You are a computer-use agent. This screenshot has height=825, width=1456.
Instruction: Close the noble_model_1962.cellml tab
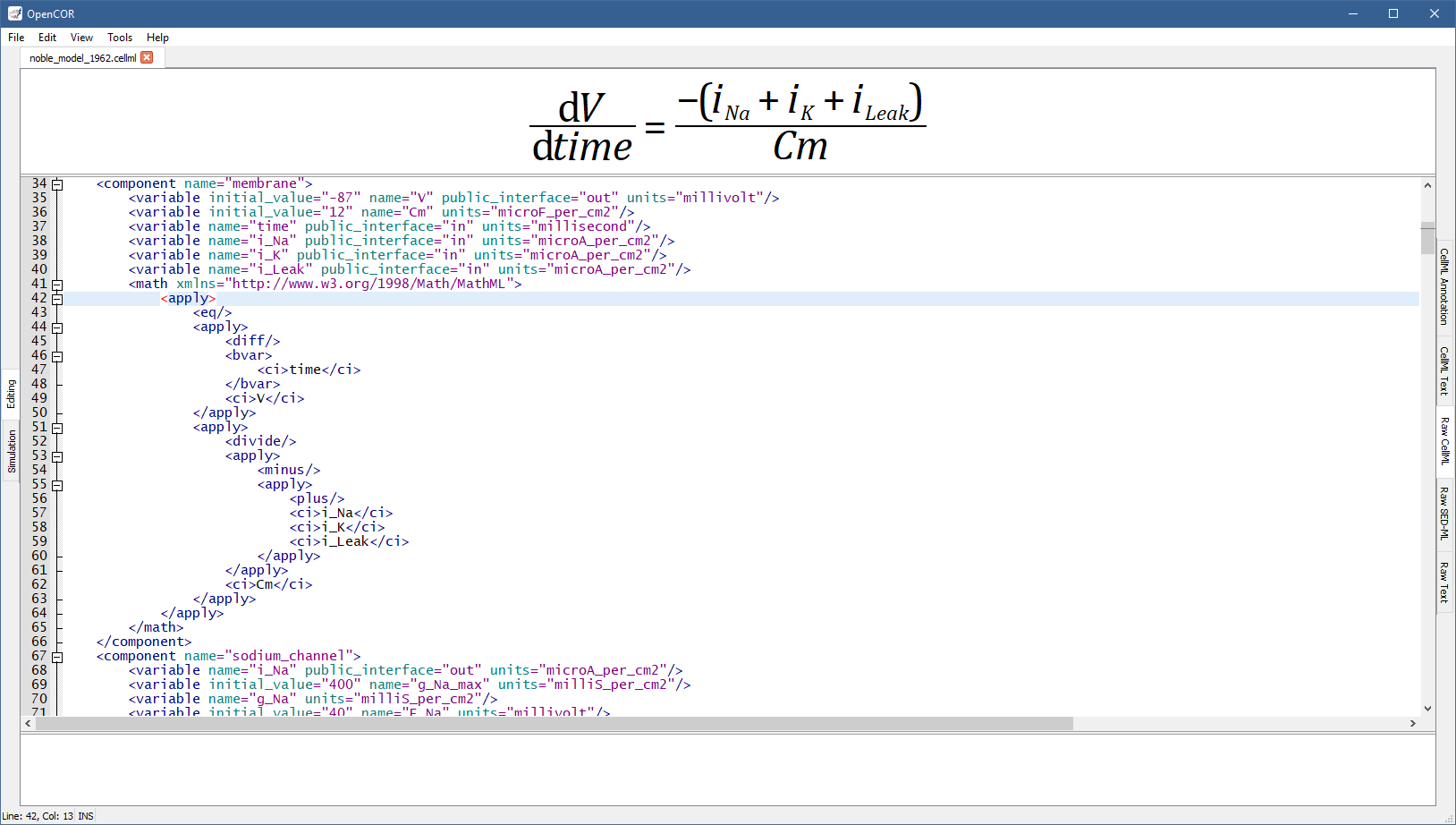147,57
